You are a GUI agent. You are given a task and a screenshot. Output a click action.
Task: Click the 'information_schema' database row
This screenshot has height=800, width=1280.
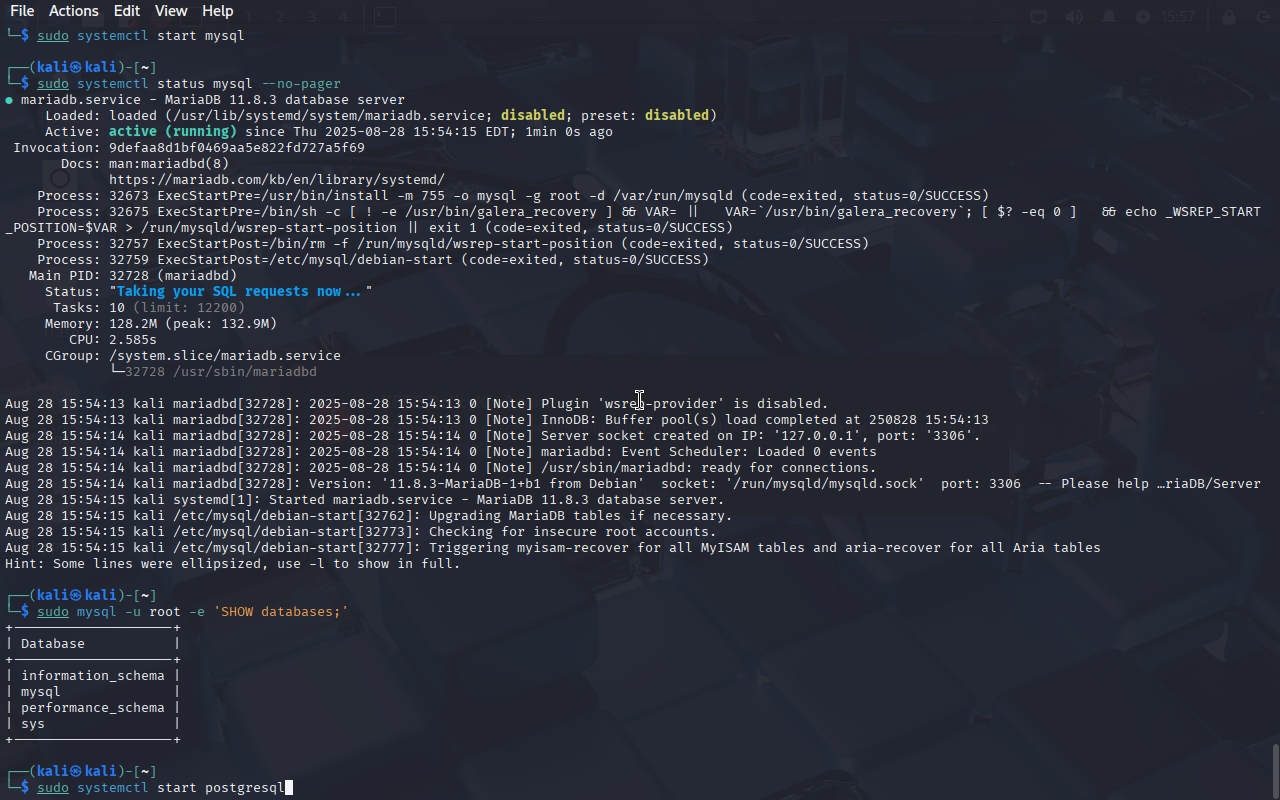[93, 675]
